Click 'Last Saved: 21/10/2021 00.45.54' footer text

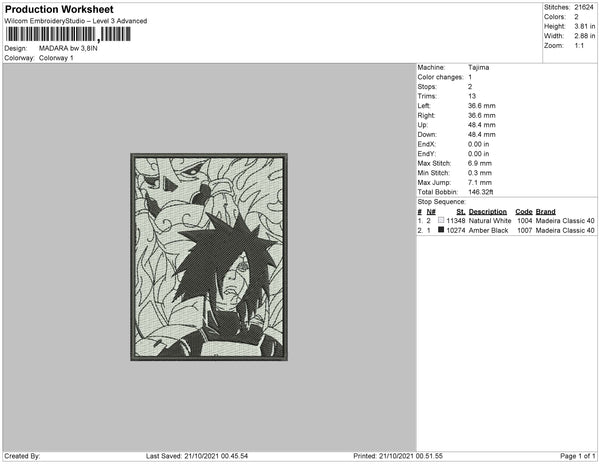197,456
